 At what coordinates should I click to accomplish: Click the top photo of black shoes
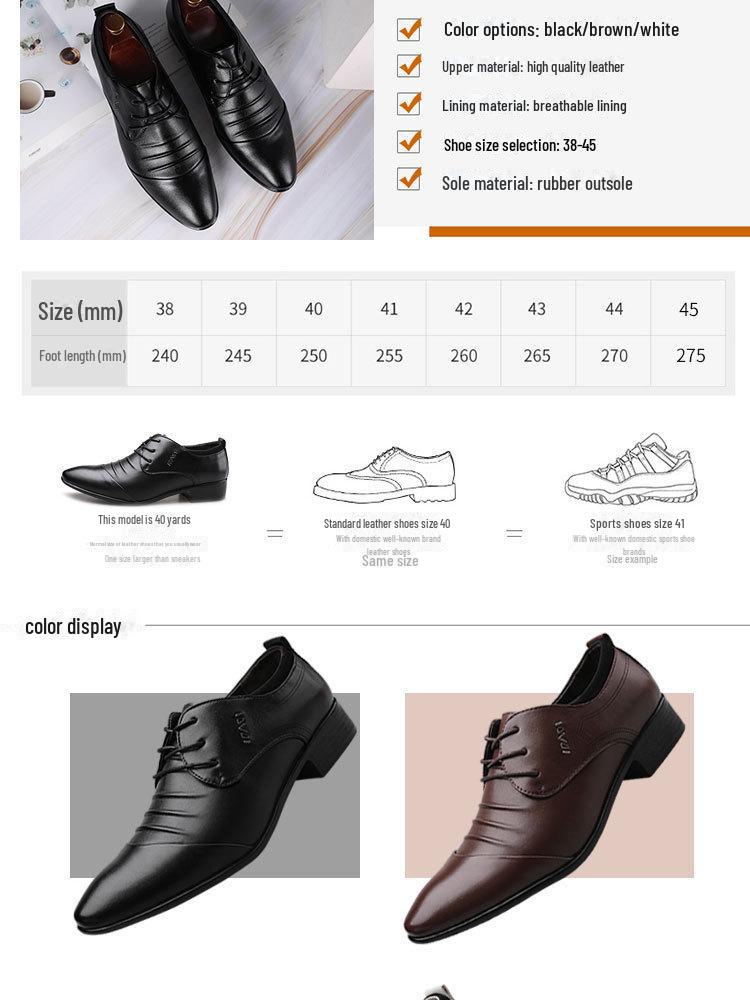pyautogui.click(x=196, y=120)
